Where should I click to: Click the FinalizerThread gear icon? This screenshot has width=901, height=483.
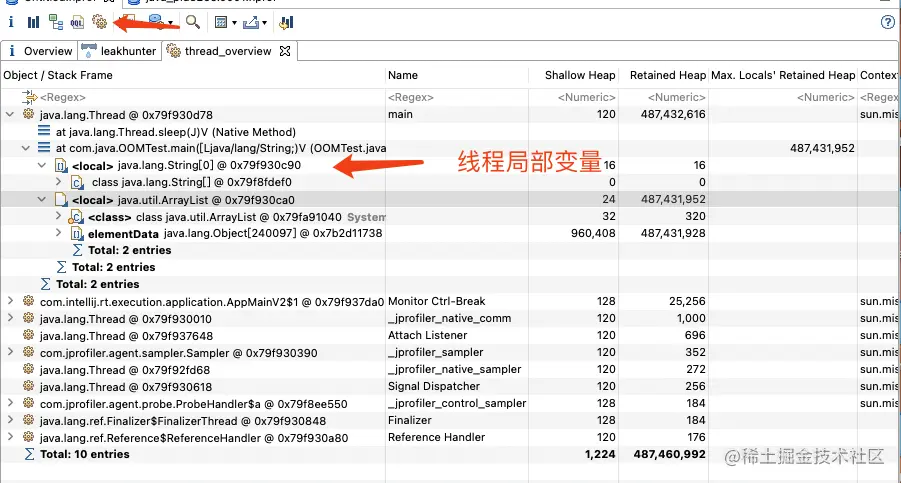click(28, 420)
